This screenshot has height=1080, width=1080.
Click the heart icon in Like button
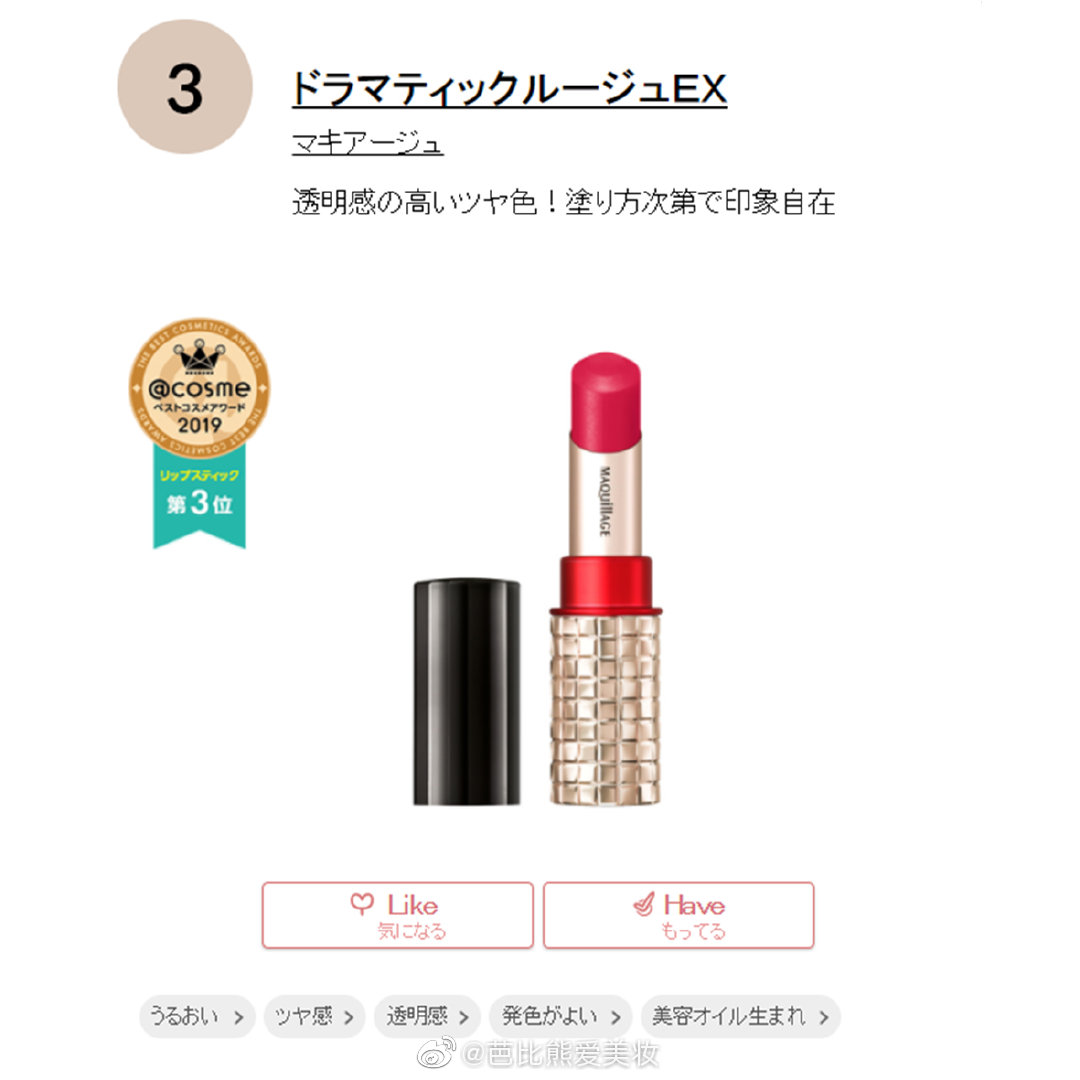click(362, 903)
